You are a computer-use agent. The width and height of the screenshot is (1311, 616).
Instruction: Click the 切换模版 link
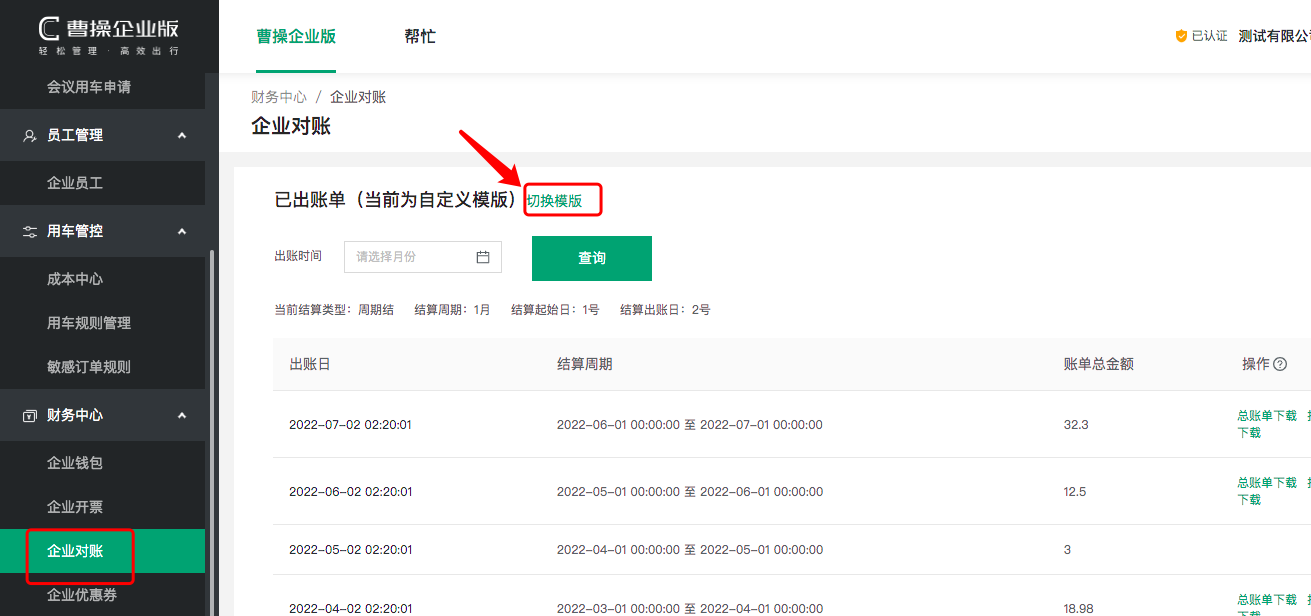555,201
